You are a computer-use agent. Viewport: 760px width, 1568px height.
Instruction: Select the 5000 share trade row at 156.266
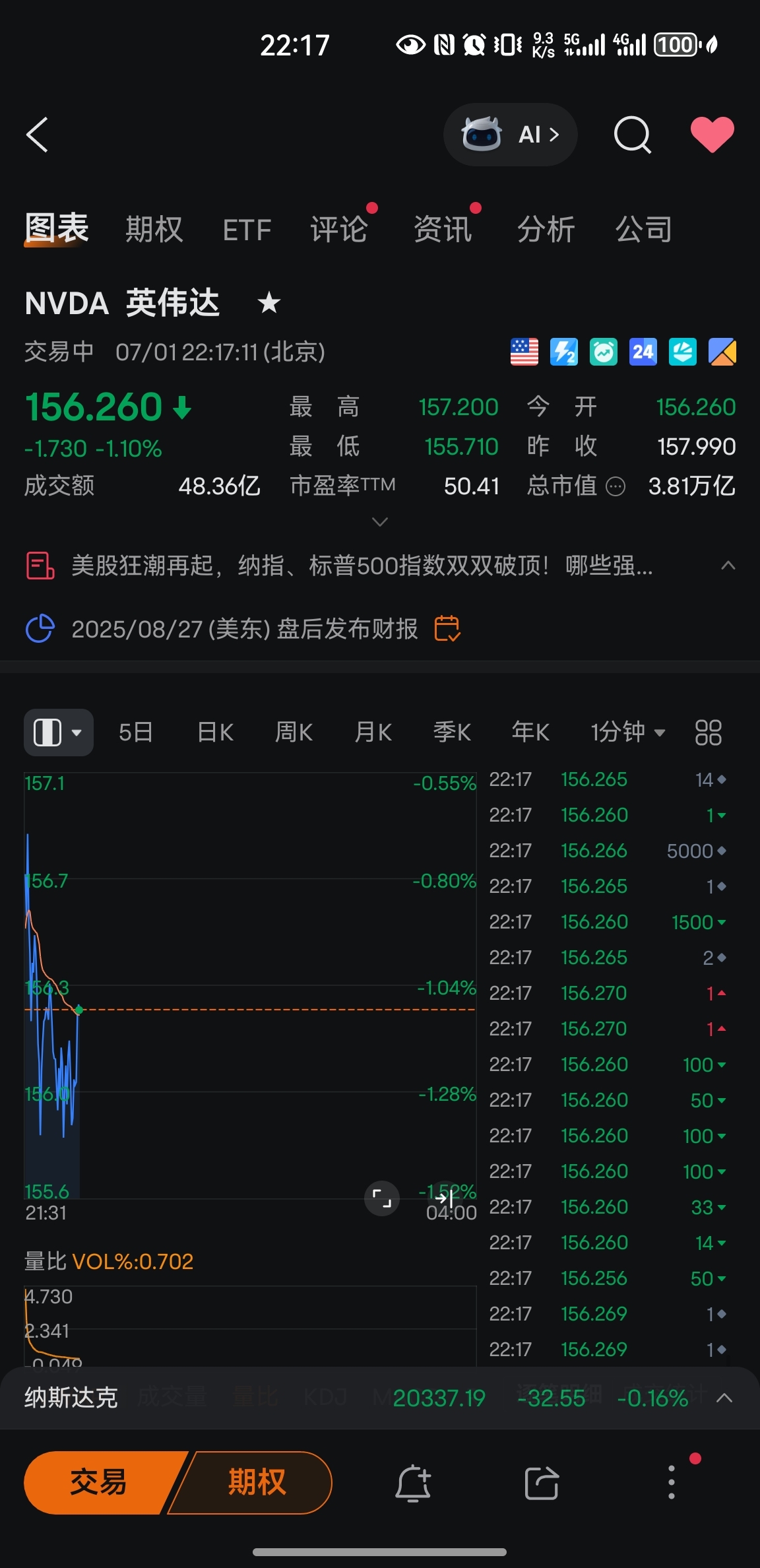[x=608, y=851]
